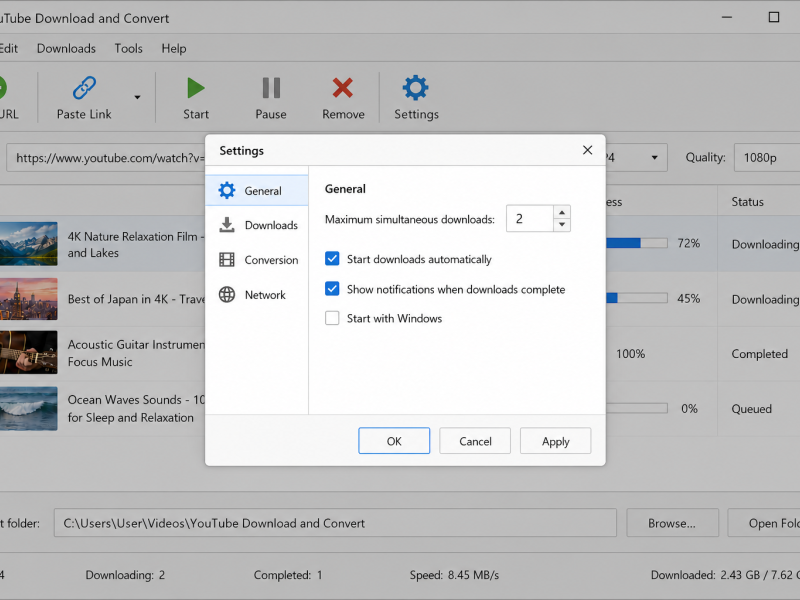Switch to the Downloads settings label
Viewport: 800px width, 600px height.
click(271, 225)
